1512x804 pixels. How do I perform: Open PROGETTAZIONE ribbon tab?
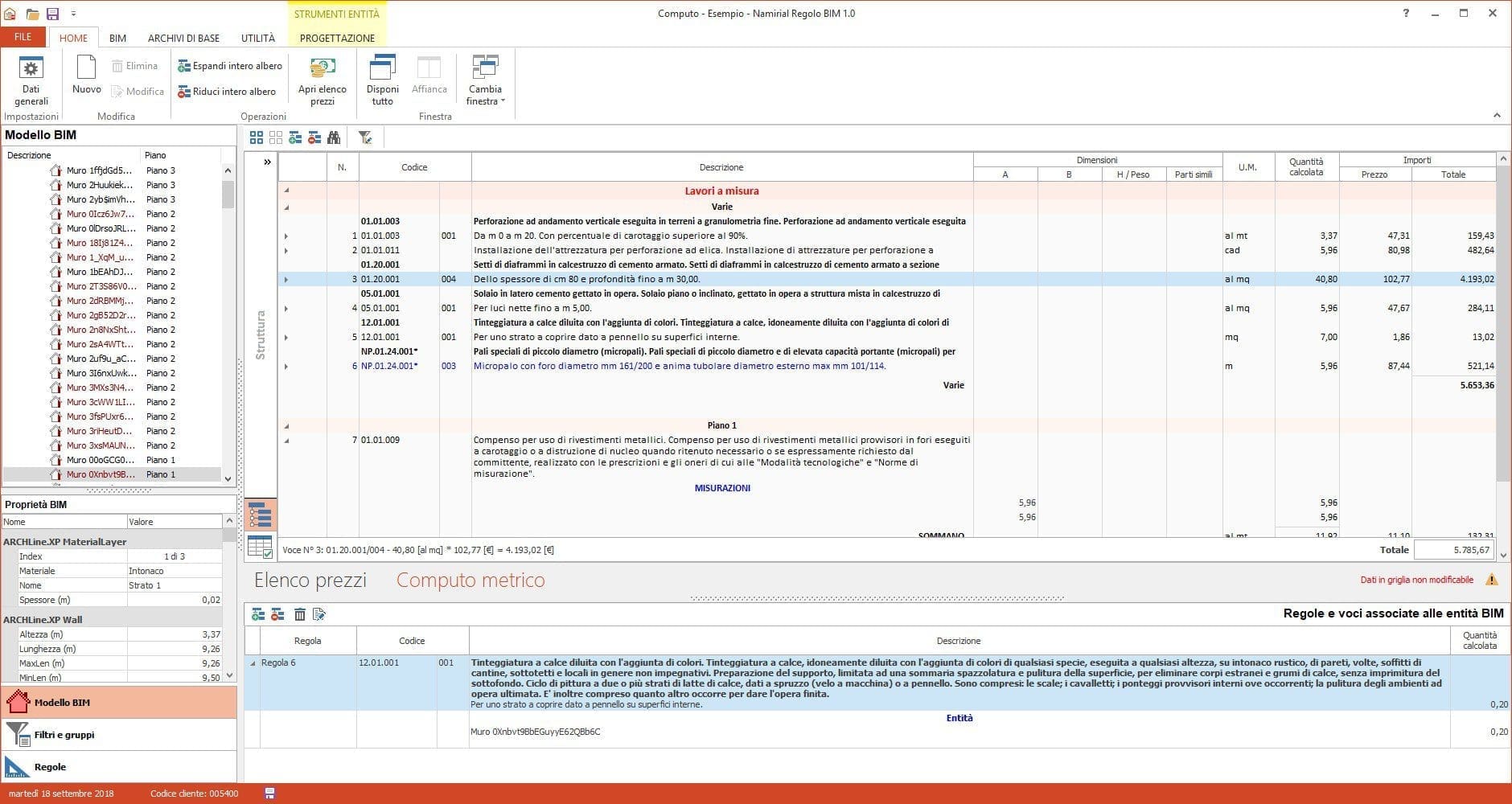[337, 38]
